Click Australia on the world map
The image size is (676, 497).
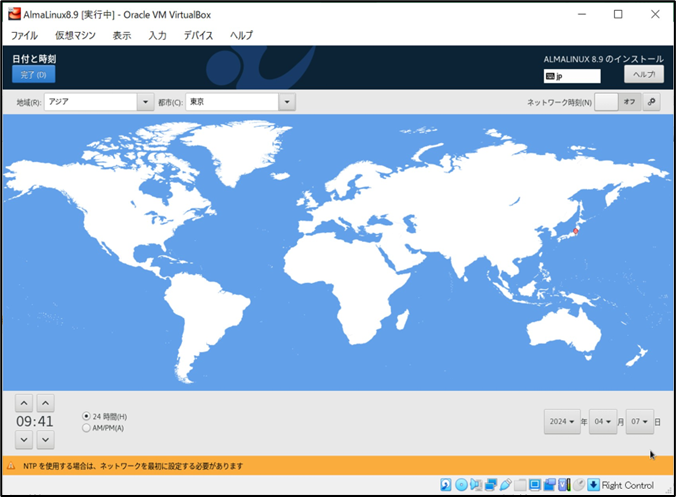563,332
